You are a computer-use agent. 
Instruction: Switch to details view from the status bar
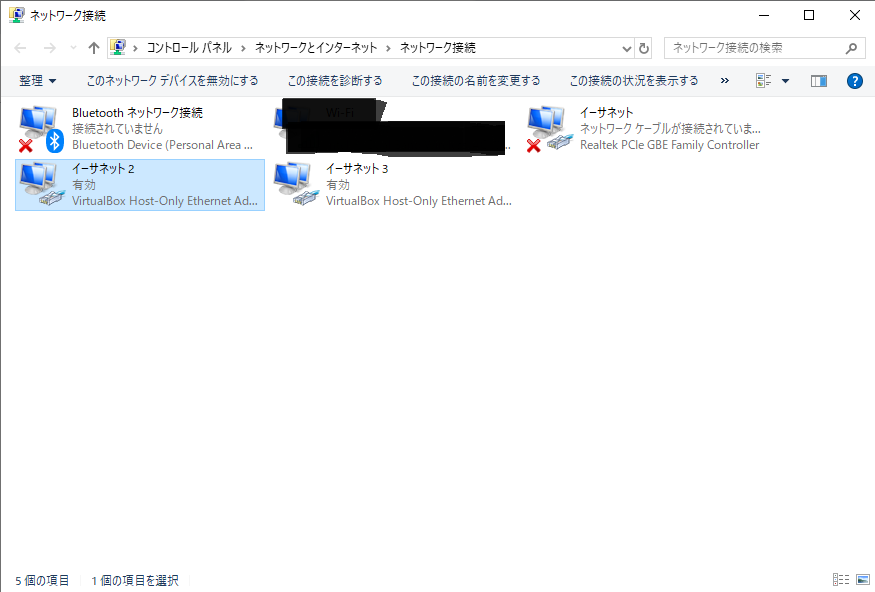click(840, 579)
